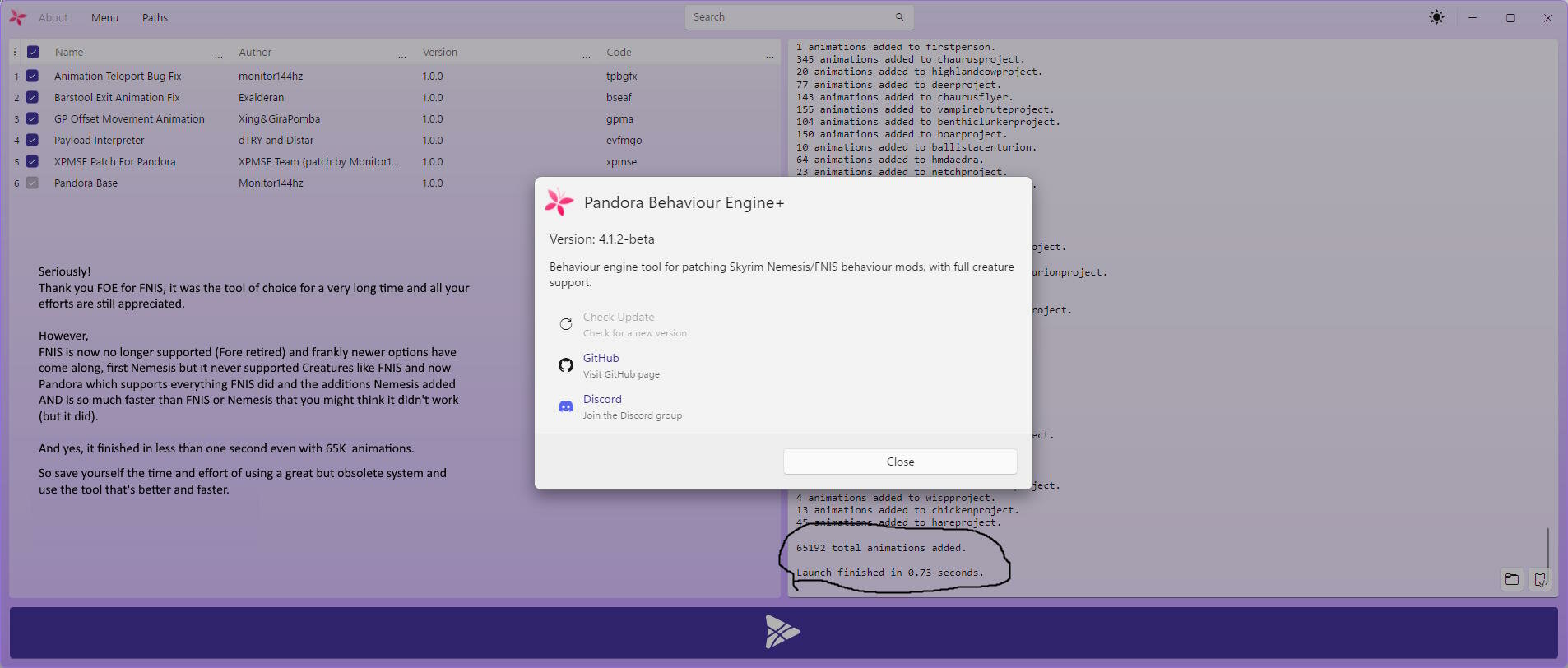Click the code cell bseaf
1568x668 pixels.
pos(619,97)
